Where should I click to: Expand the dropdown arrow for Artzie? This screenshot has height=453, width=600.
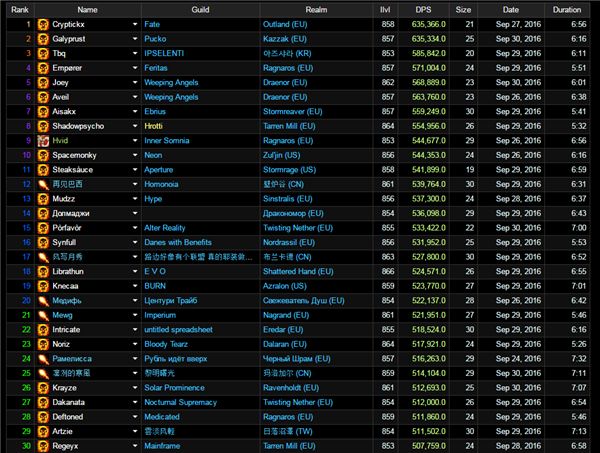click(135, 431)
